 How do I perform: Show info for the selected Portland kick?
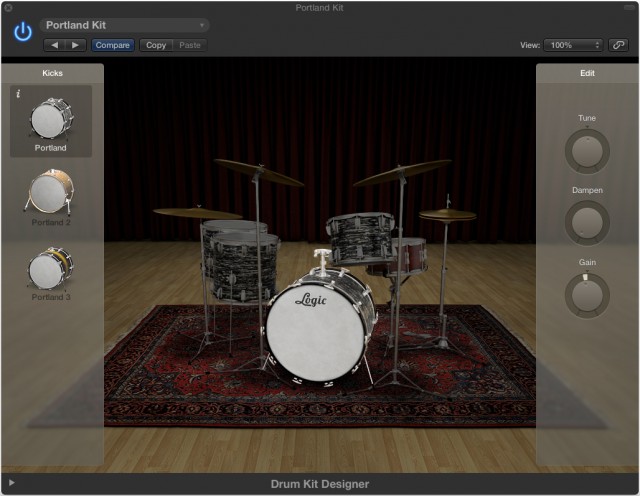coord(19,93)
